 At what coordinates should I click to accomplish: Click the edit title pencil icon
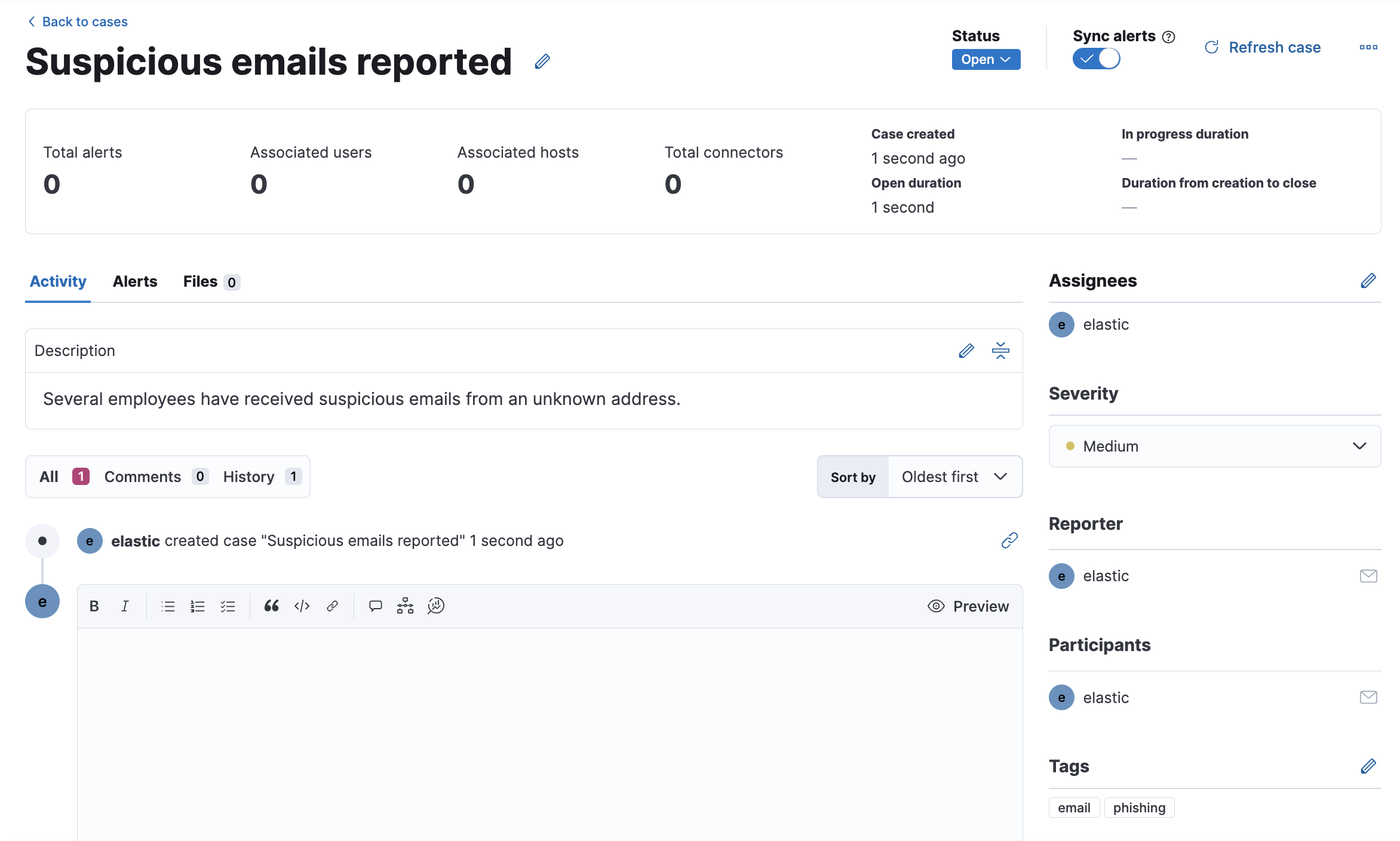click(542, 62)
